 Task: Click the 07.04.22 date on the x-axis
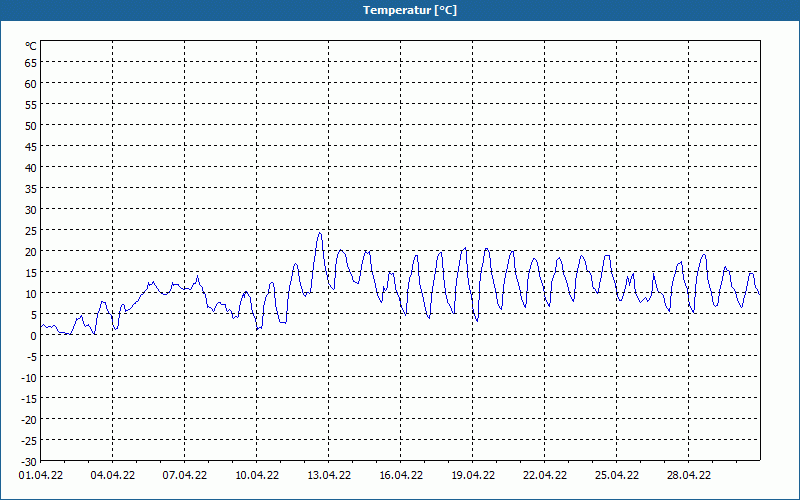point(185,476)
